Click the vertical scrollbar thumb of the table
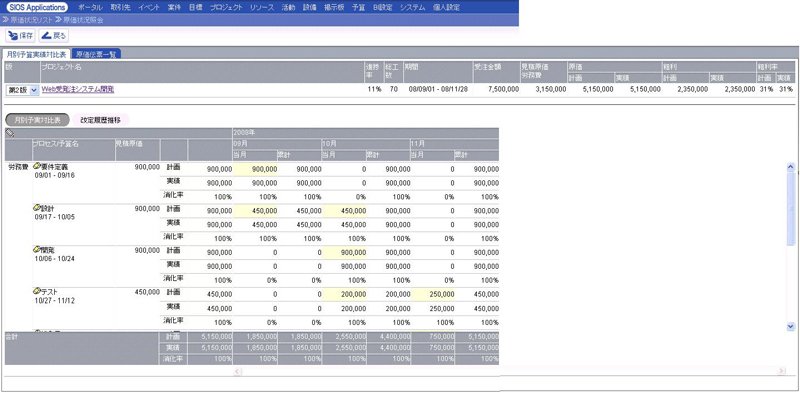Viewport: 800px width, 393px height. pos(791,208)
